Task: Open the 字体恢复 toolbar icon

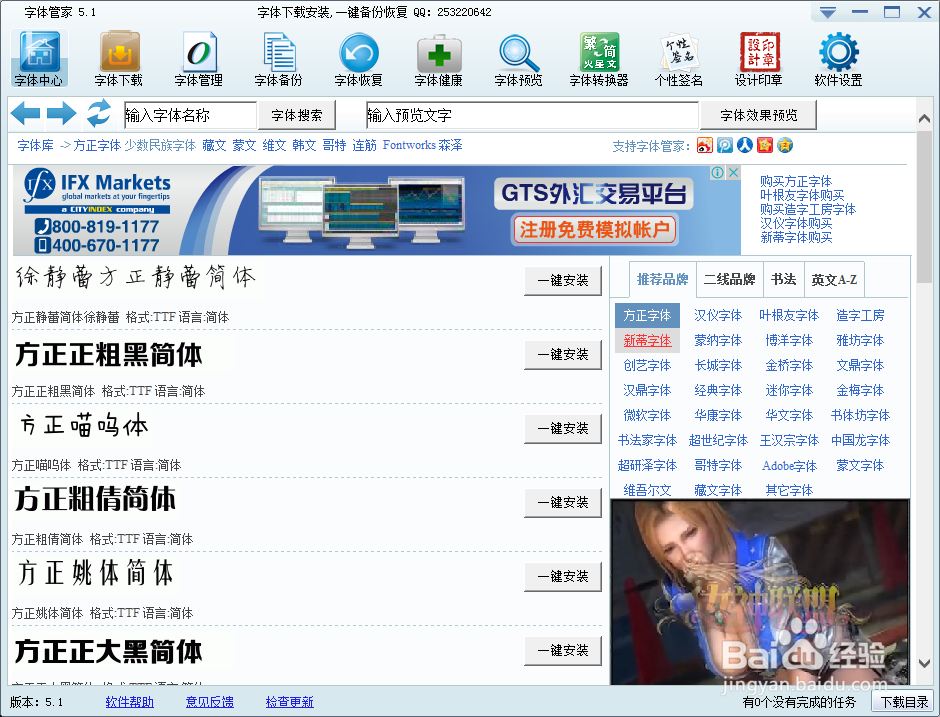Action: click(x=358, y=59)
